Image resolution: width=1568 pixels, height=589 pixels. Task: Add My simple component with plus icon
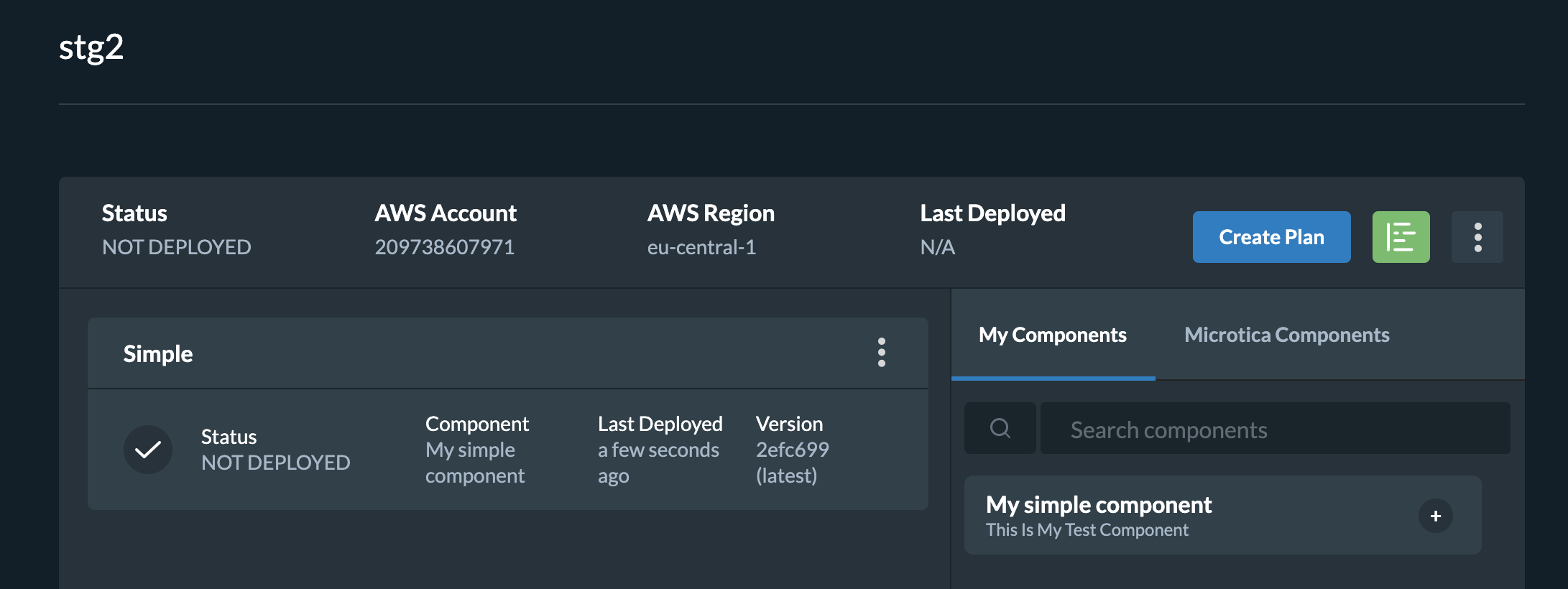pyautogui.click(x=1436, y=516)
